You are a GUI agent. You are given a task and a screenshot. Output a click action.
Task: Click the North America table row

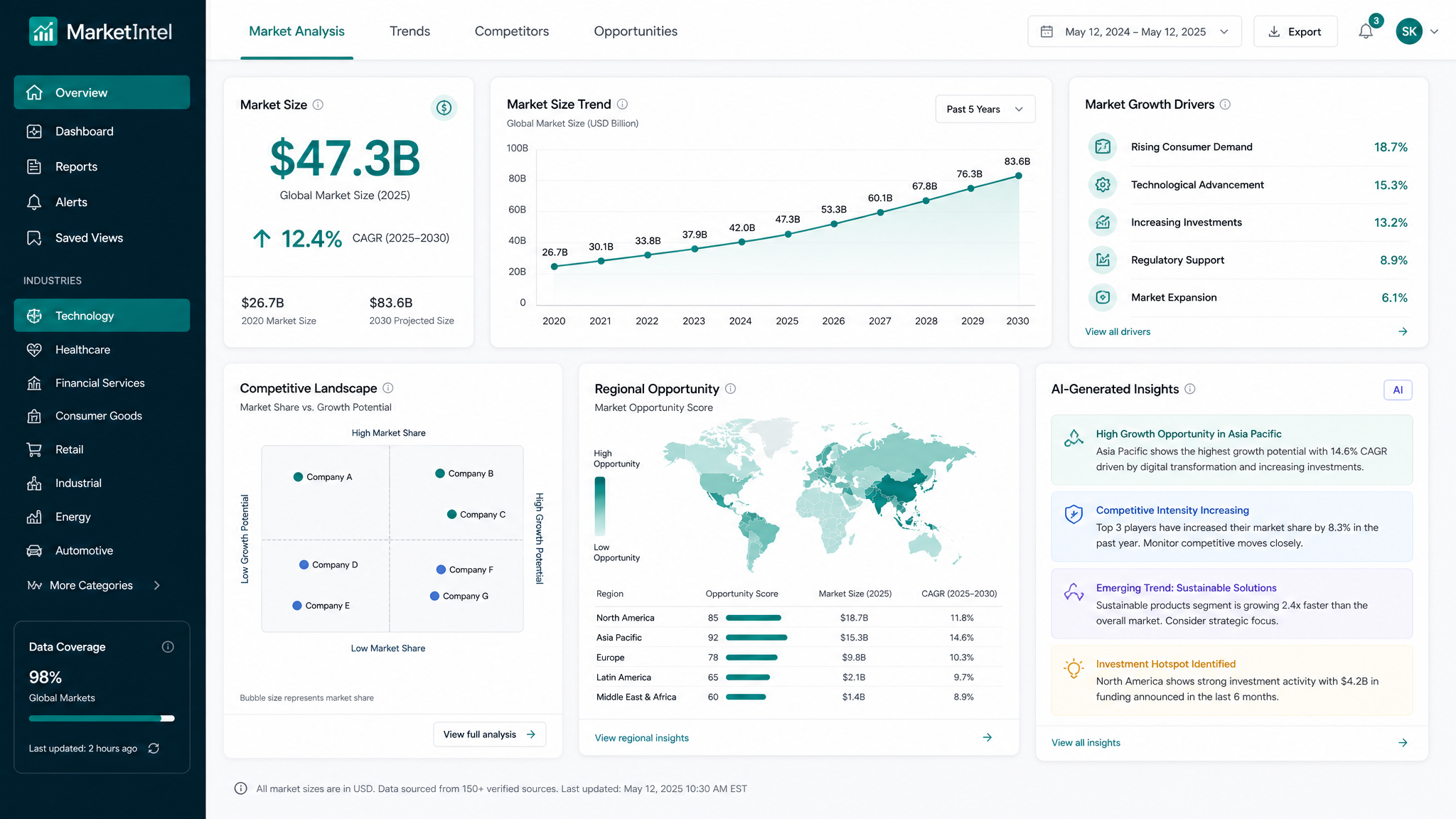pyautogui.click(x=798, y=618)
